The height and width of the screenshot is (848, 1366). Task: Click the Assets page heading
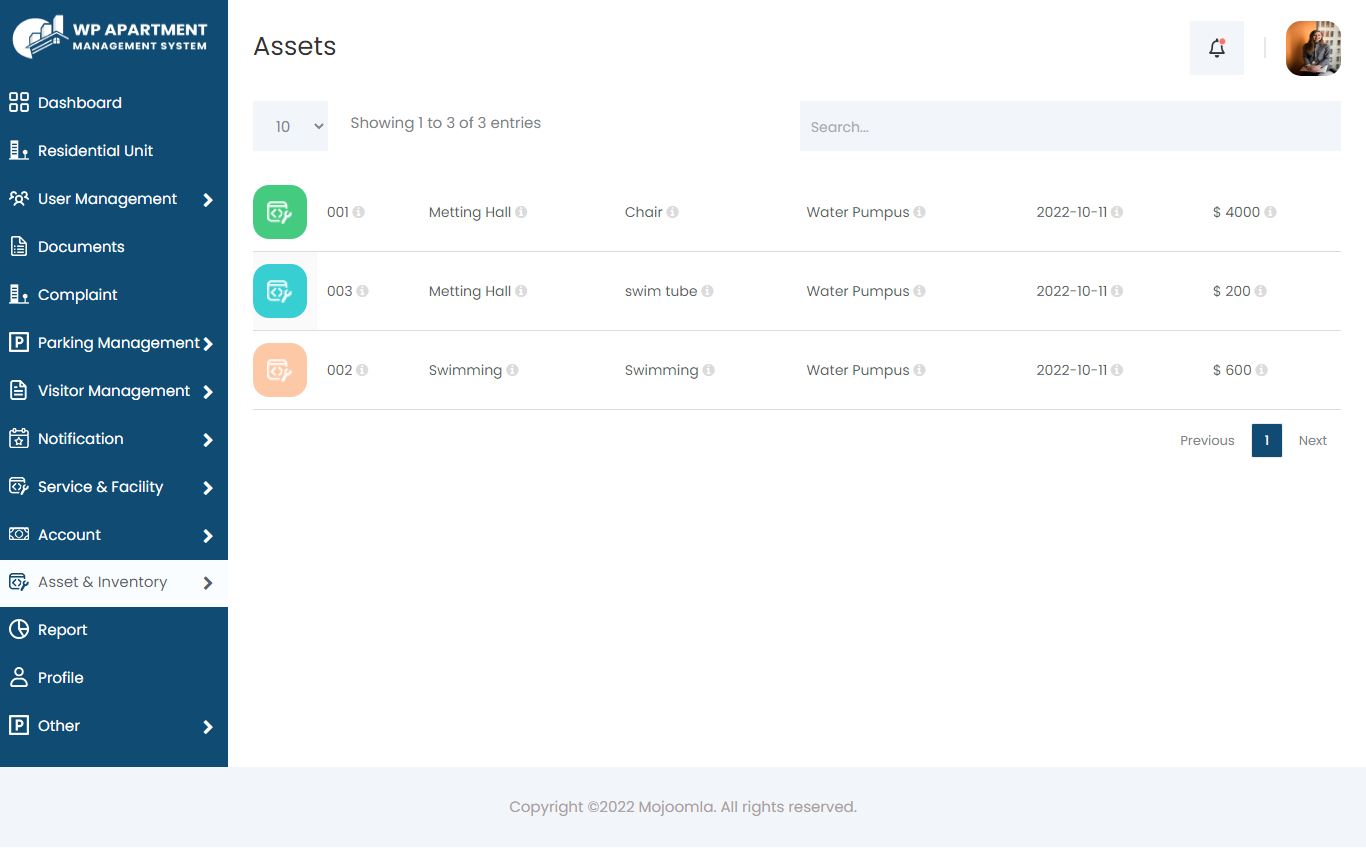[x=295, y=46]
